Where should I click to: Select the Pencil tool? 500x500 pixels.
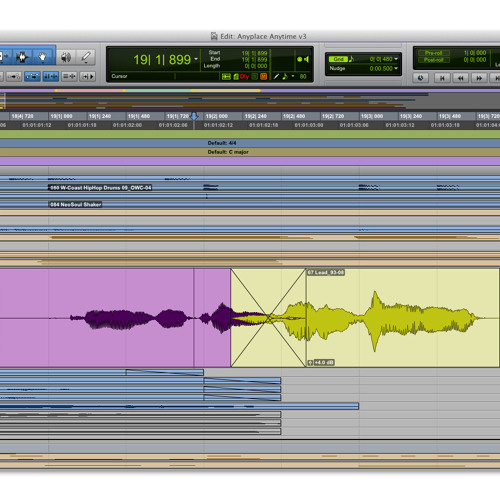click(86, 57)
